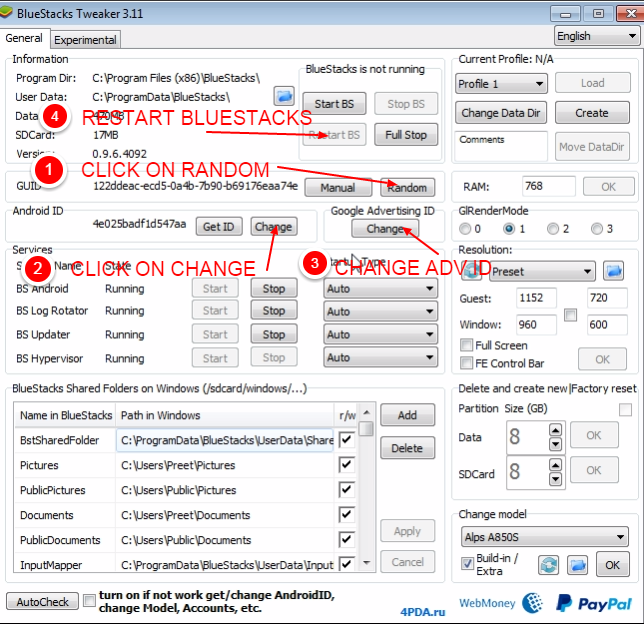Image resolution: width=644 pixels, height=624 pixels.
Task: Click the resolution folder icon beside Preset
Action: pos(613,271)
